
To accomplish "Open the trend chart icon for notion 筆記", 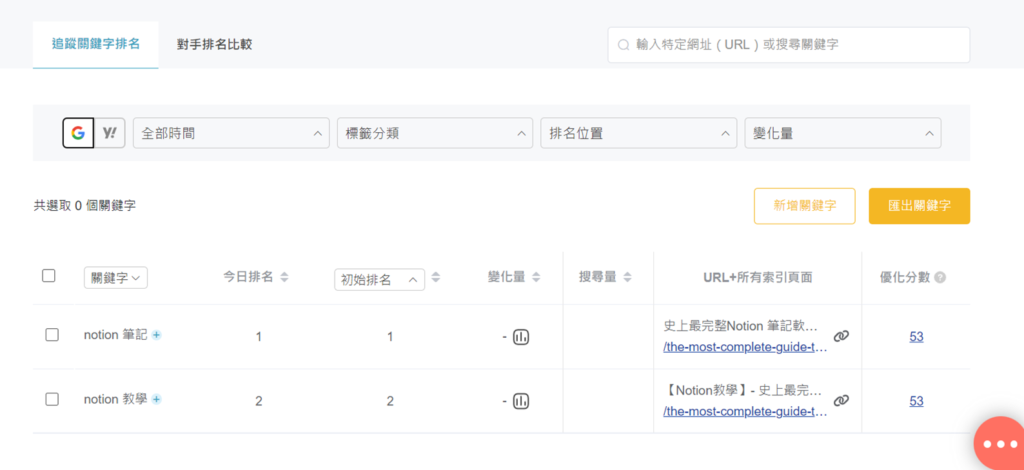I will 520,337.
